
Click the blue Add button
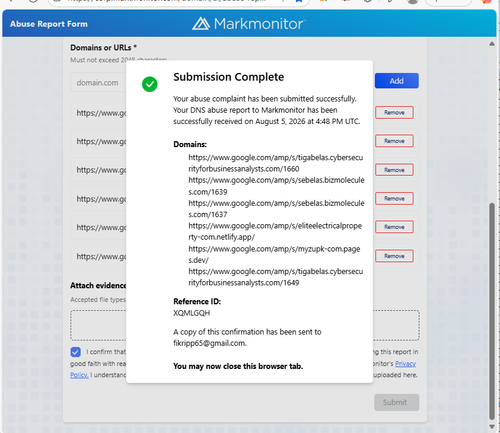pos(397,81)
